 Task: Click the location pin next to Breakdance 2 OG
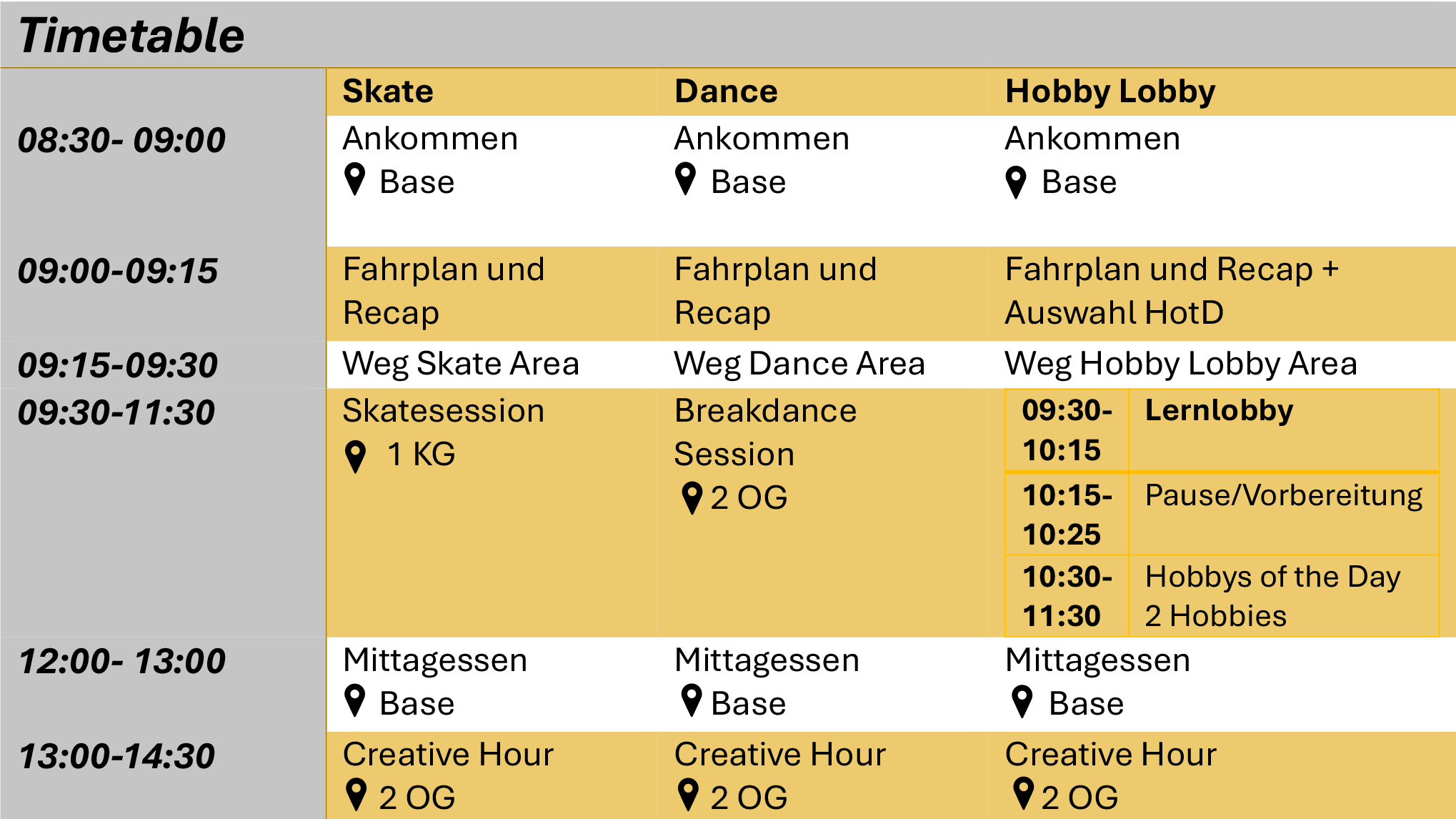click(692, 498)
